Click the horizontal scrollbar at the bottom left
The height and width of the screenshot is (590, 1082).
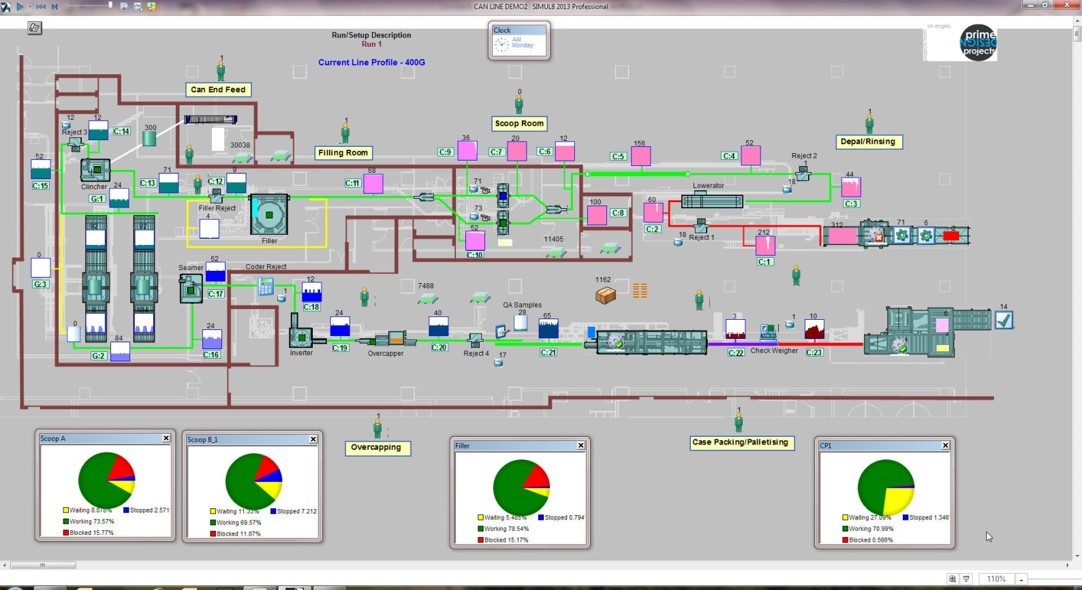point(45,566)
